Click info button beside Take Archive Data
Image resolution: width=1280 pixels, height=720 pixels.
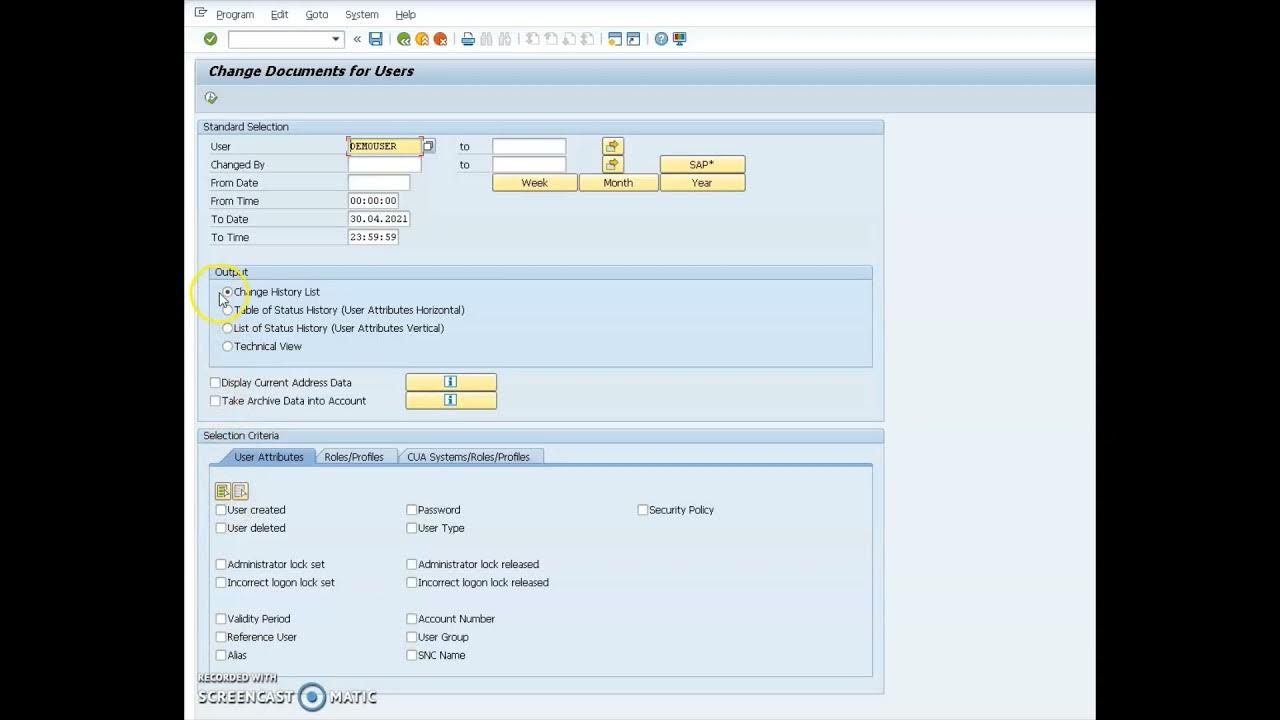[451, 400]
